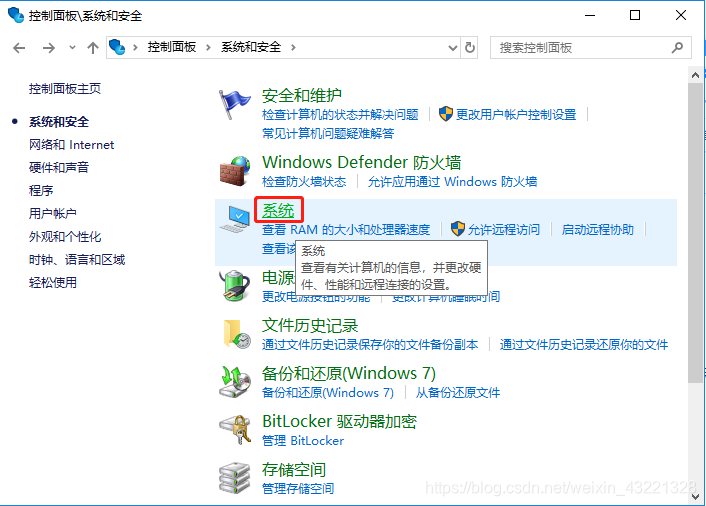Select 用户帐户 category in sidebar
Screen dimensions: 706x506
click(x=53, y=213)
